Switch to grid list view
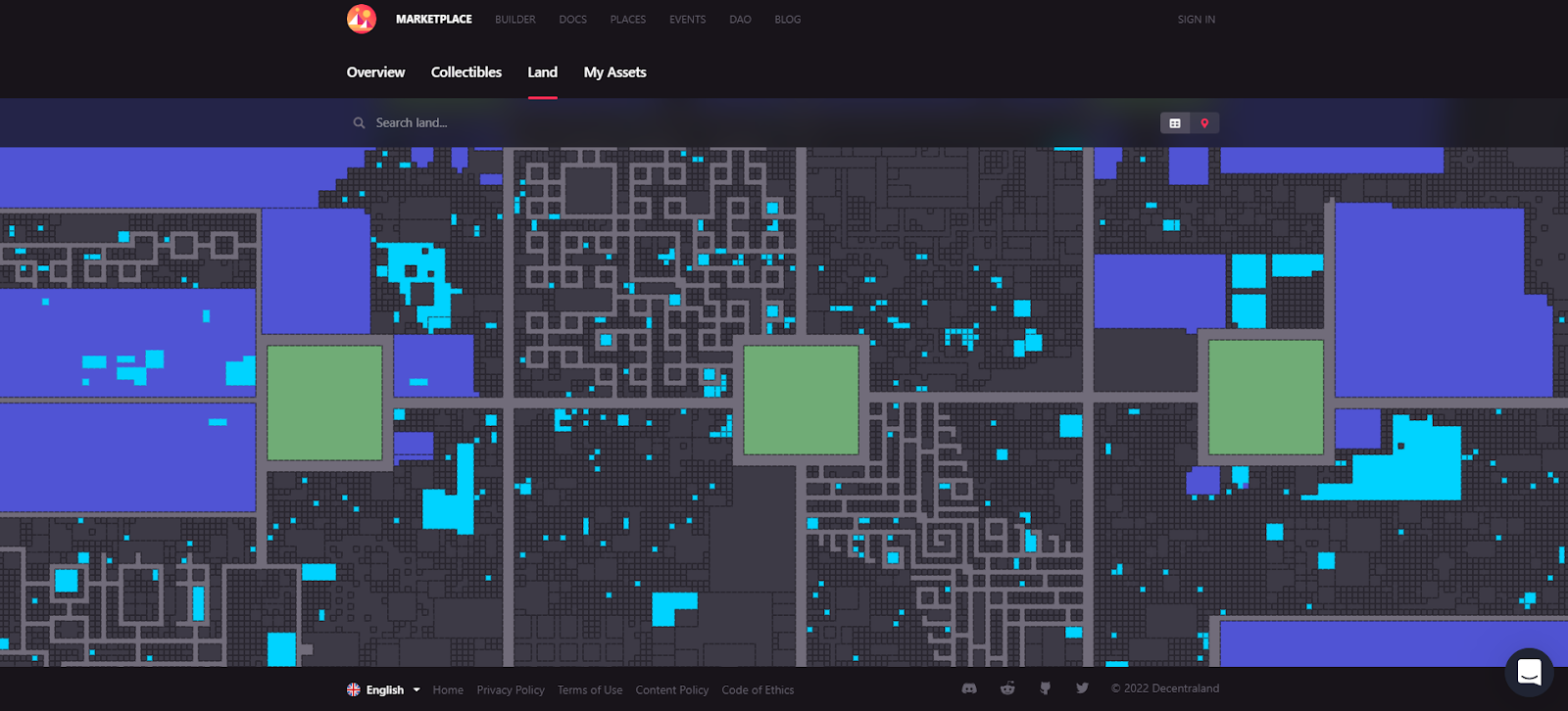 pos(1175,123)
